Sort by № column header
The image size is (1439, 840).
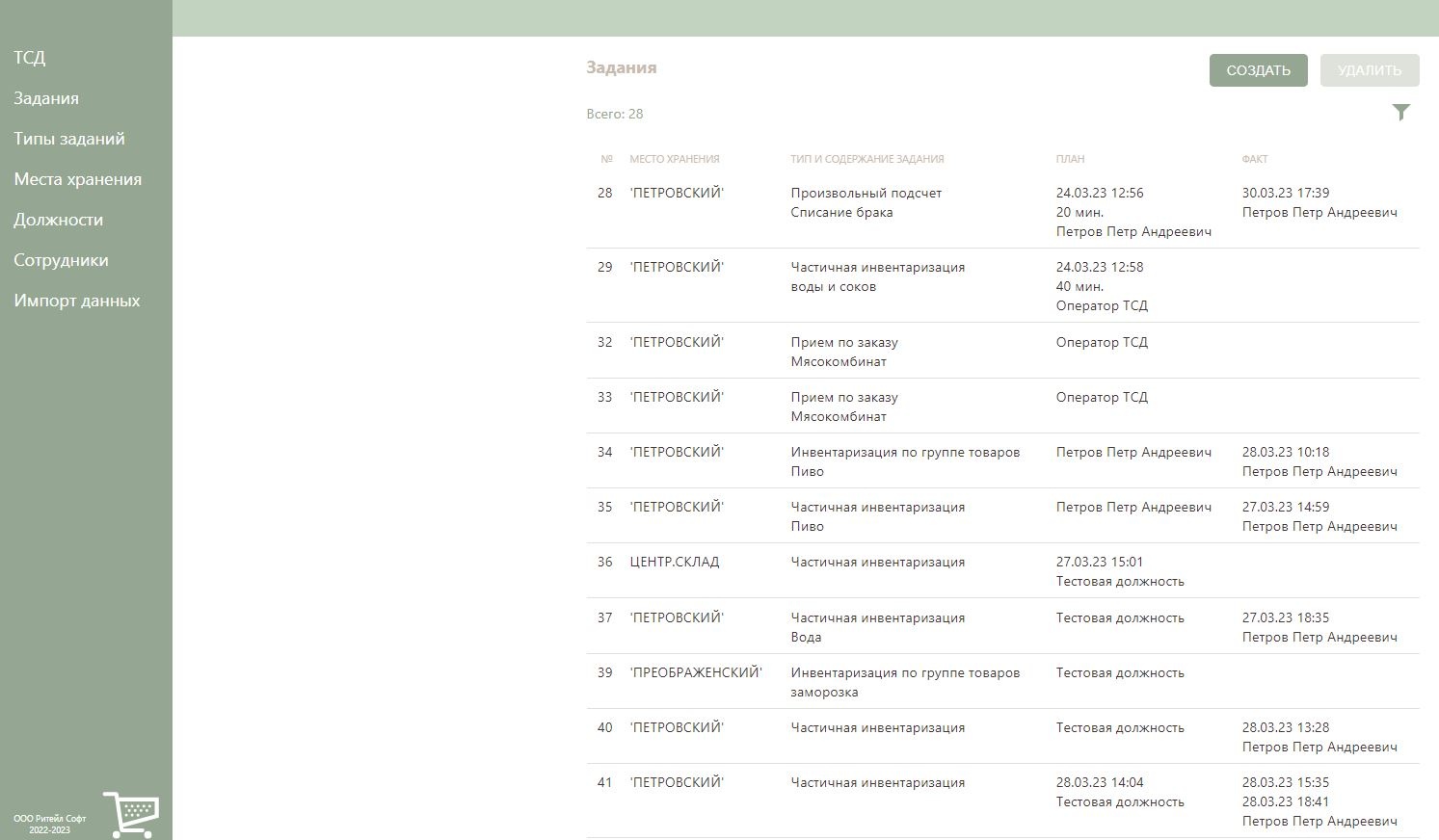(606, 159)
